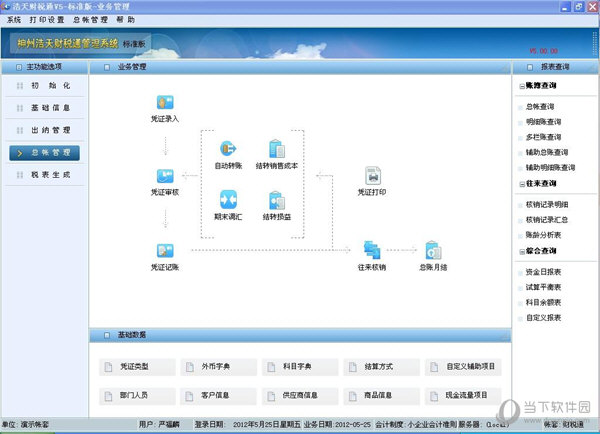Open the 科目字典 basic data button
Viewport: 600px width, 434px height.
click(x=302, y=368)
